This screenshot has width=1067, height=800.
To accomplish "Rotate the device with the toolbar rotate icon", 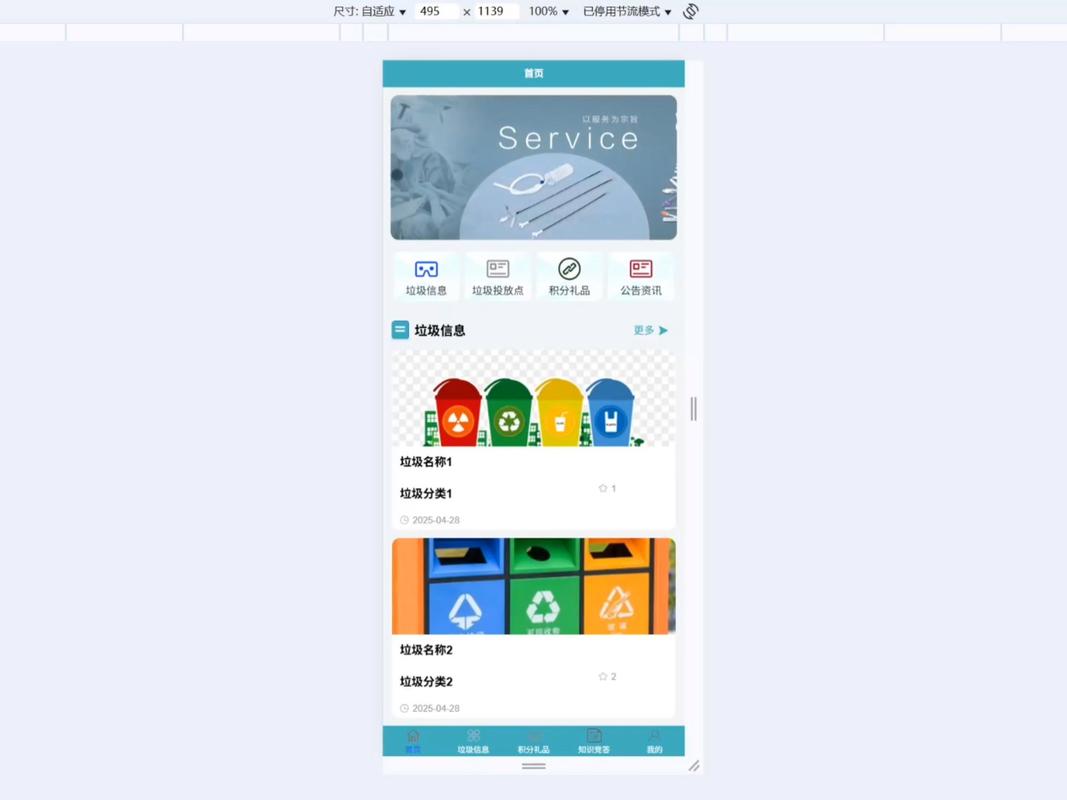I will (x=691, y=12).
